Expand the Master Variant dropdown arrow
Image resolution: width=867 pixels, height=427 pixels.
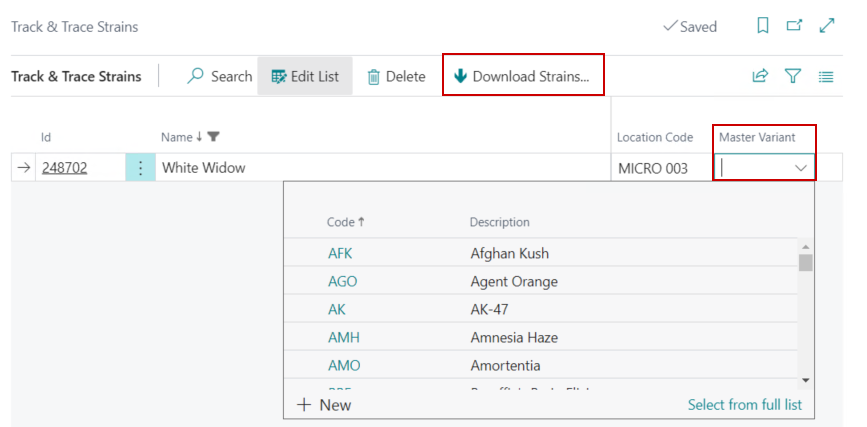click(x=801, y=168)
